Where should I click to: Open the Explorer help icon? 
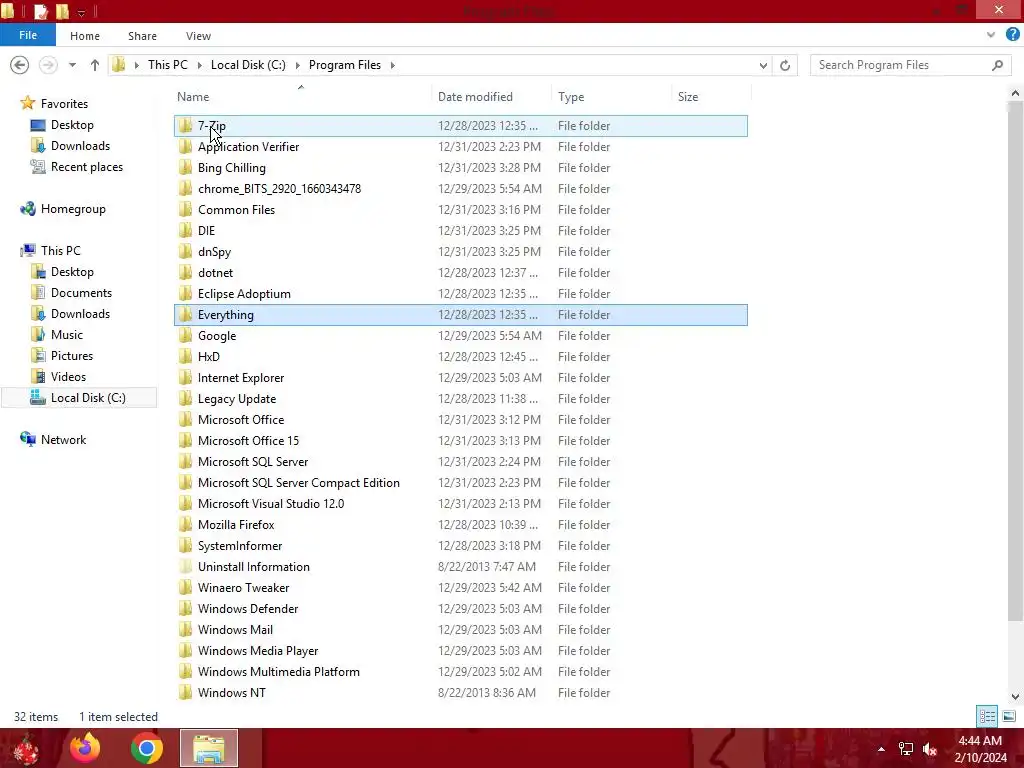pyautogui.click(x=1012, y=35)
